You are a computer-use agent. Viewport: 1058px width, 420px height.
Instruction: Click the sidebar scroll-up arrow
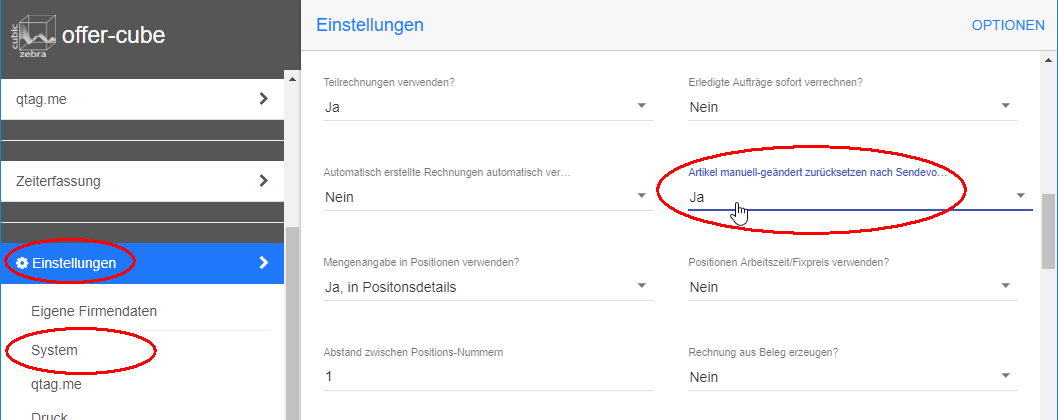click(x=292, y=78)
